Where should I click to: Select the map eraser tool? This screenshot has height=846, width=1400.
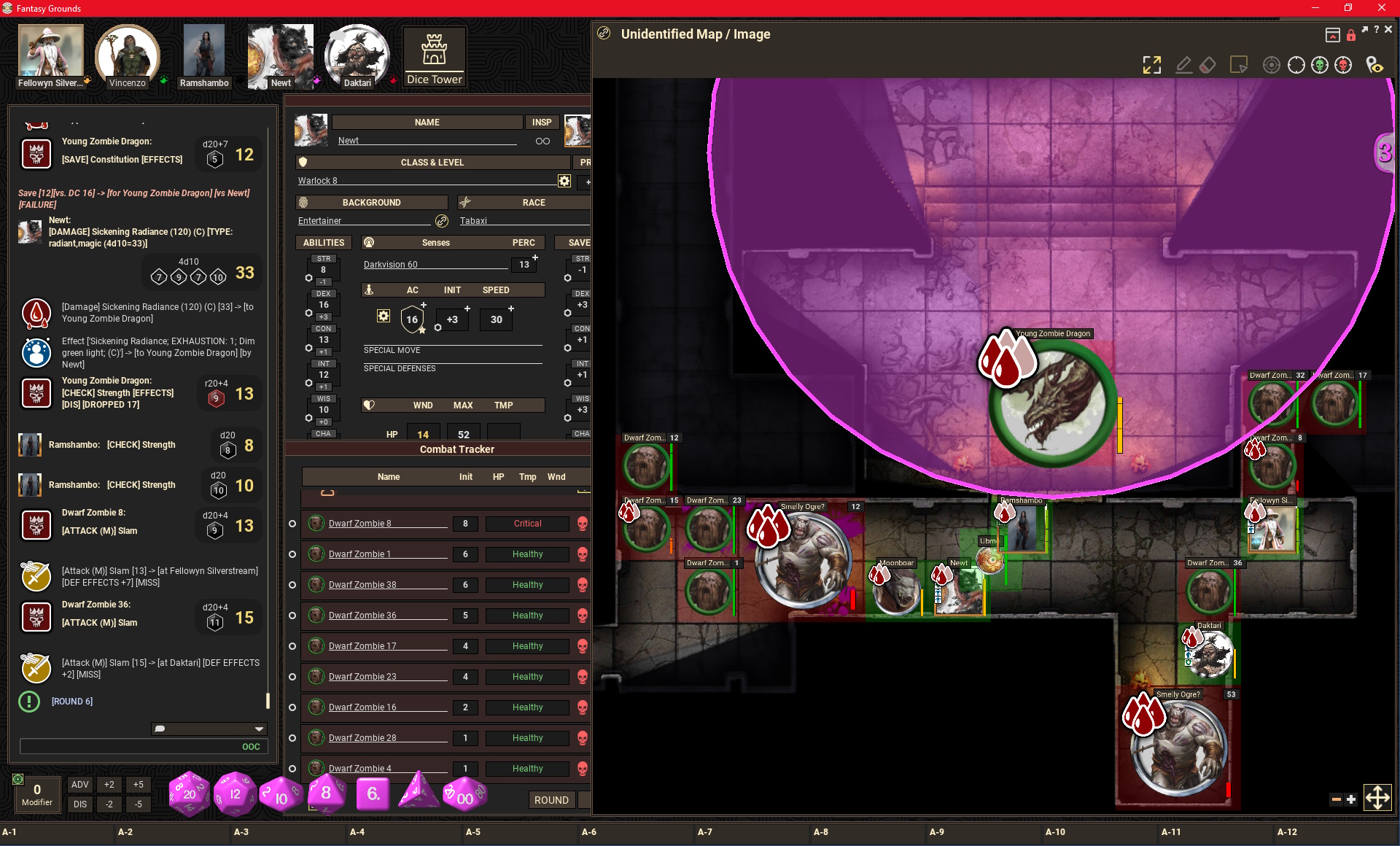tap(1207, 65)
